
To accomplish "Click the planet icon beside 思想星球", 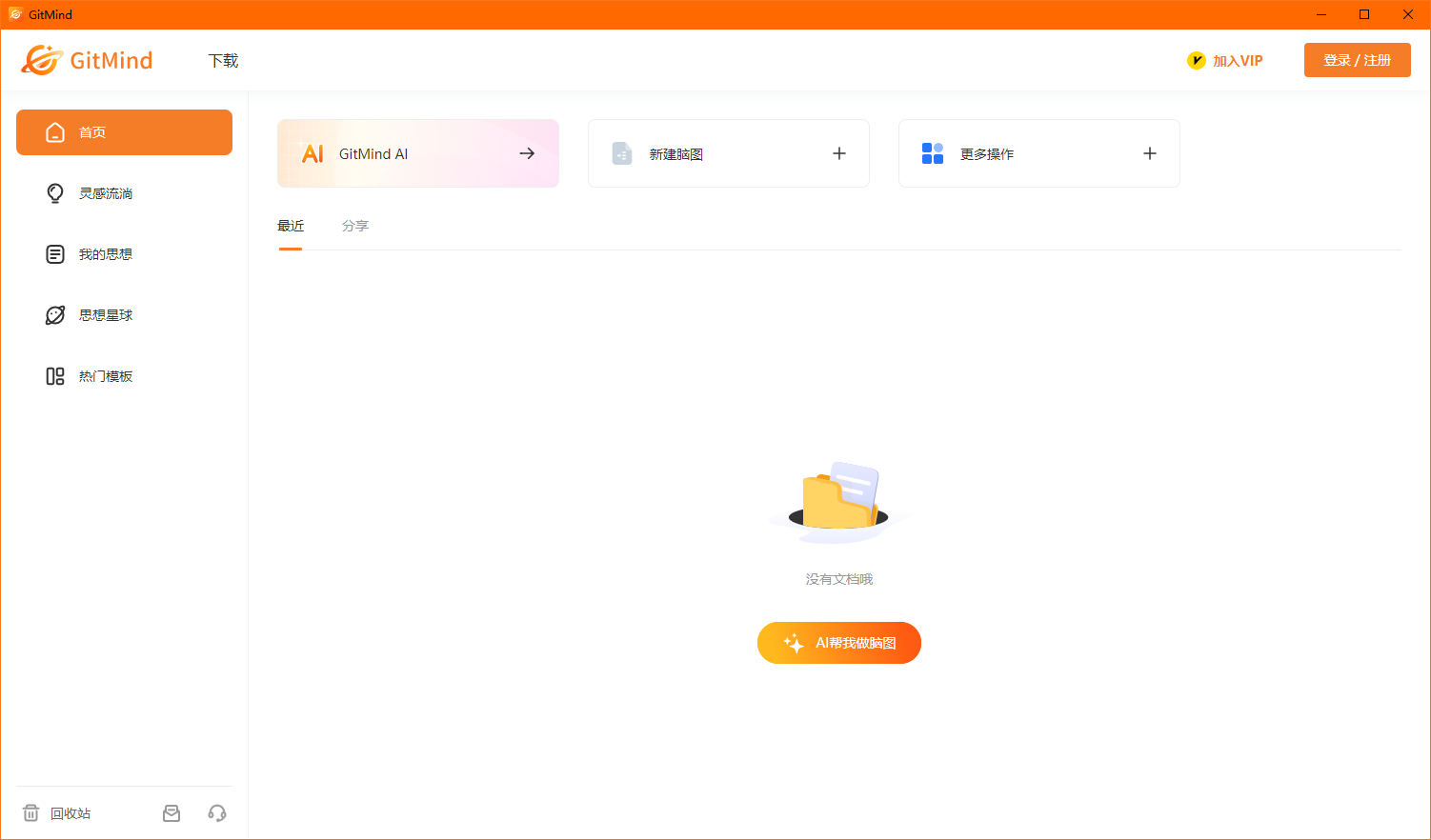I will tap(55, 315).
